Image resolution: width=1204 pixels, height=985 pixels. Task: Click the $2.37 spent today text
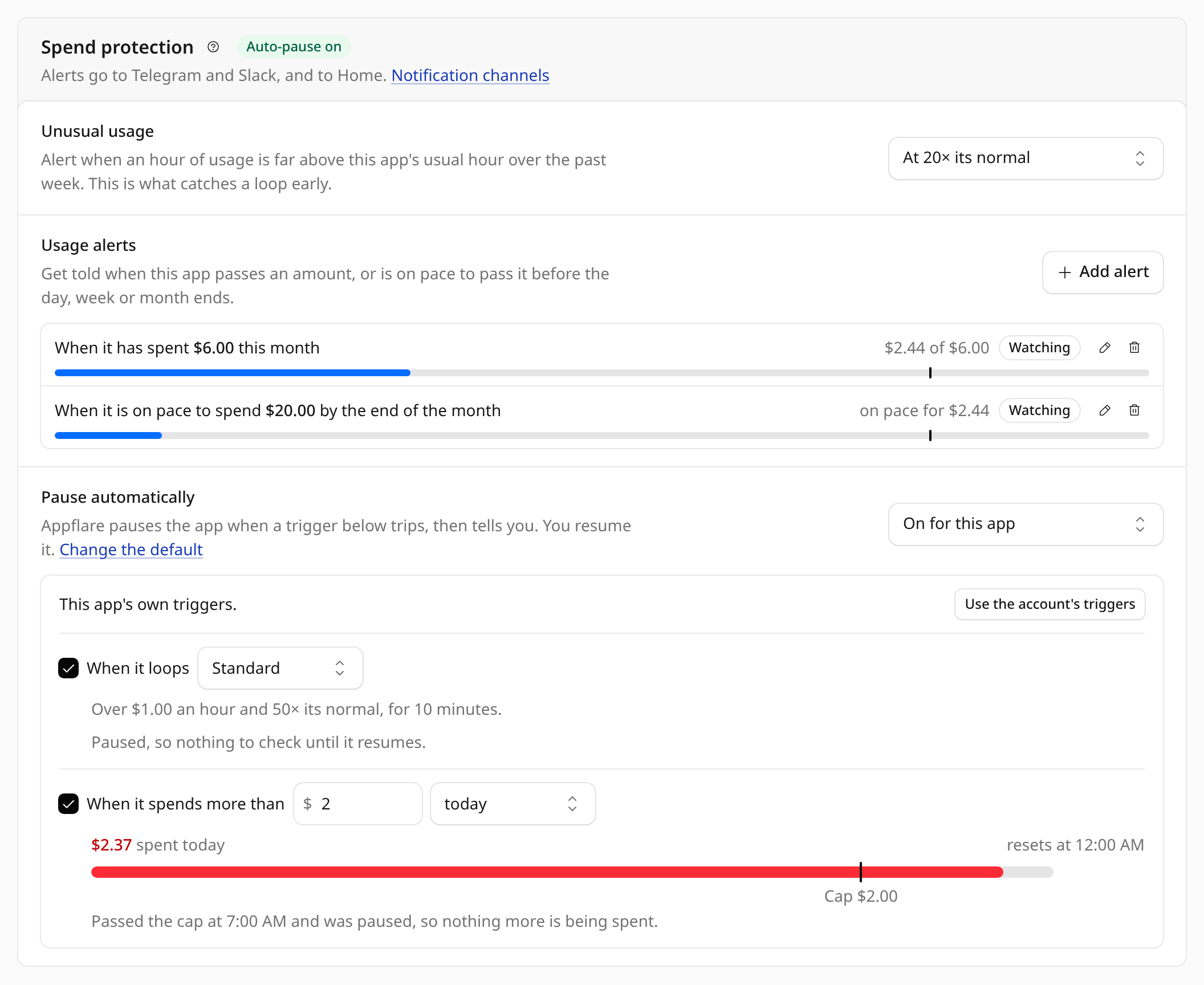pos(158,845)
